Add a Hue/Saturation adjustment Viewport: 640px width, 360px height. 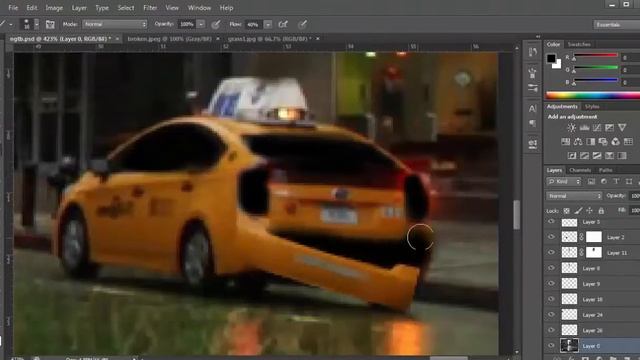tap(565, 142)
